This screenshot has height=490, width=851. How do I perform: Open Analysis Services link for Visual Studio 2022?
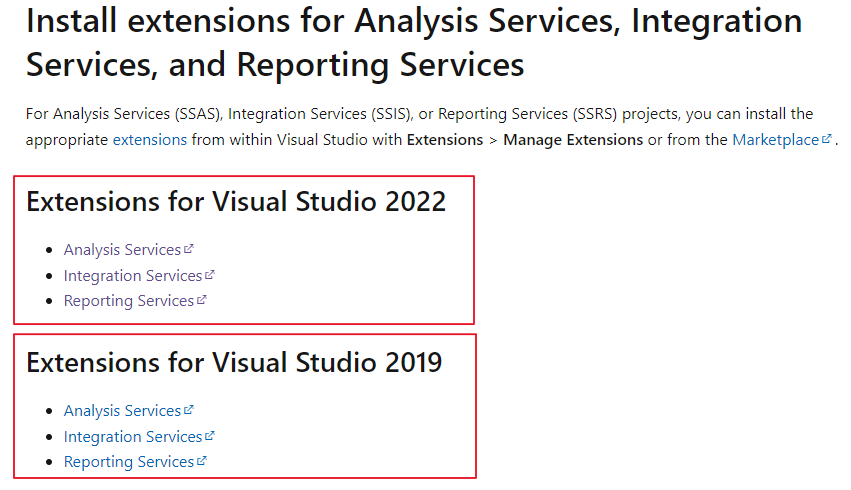point(122,250)
